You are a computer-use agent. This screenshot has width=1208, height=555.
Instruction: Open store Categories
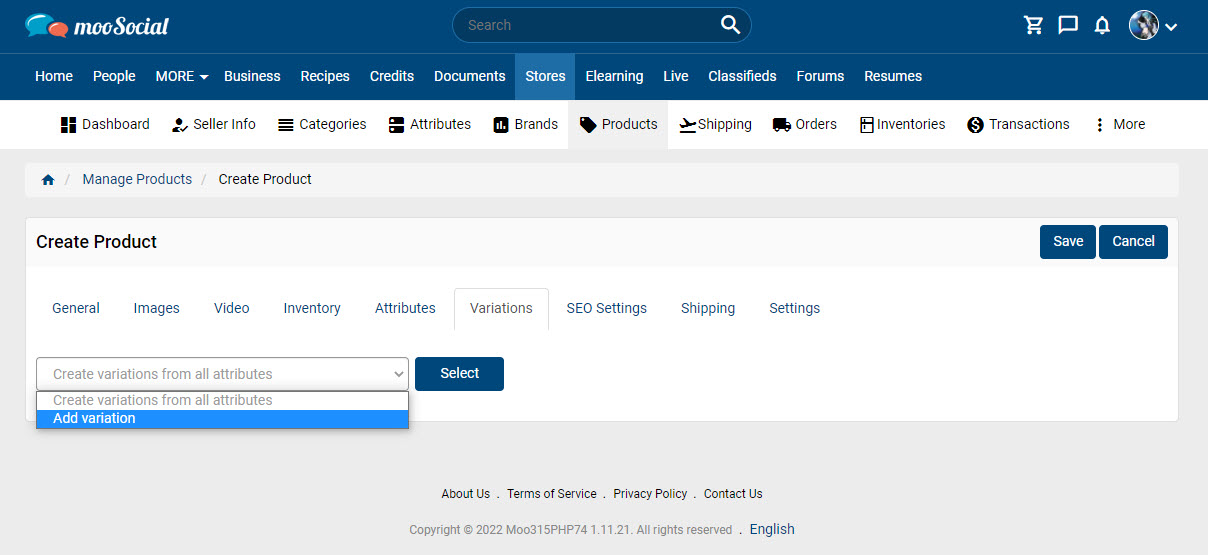[x=322, y=124]
